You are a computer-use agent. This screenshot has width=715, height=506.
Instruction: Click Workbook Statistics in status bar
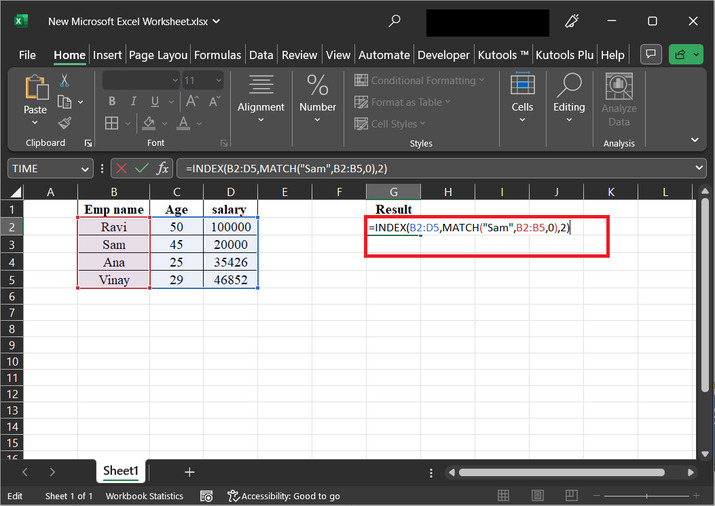click(x=145, y=496)
